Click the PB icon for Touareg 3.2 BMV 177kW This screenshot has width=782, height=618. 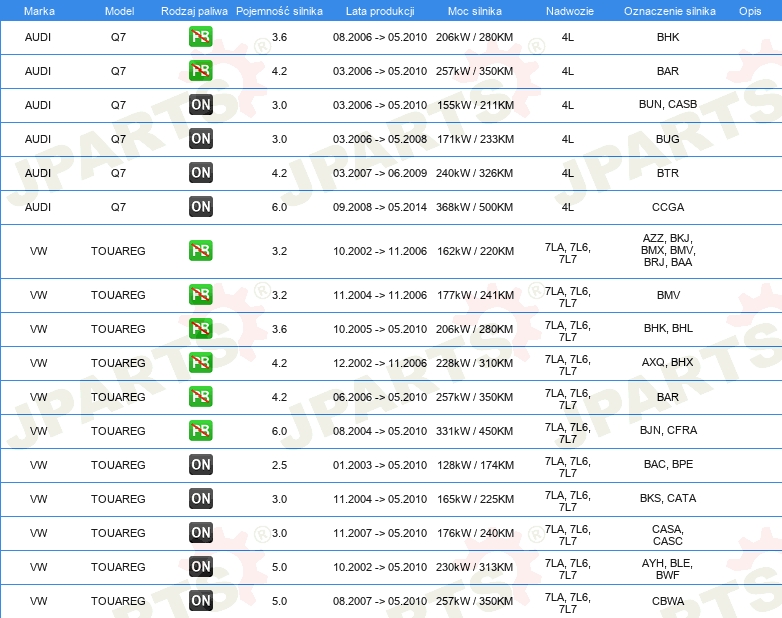click(x=200, y=294)
